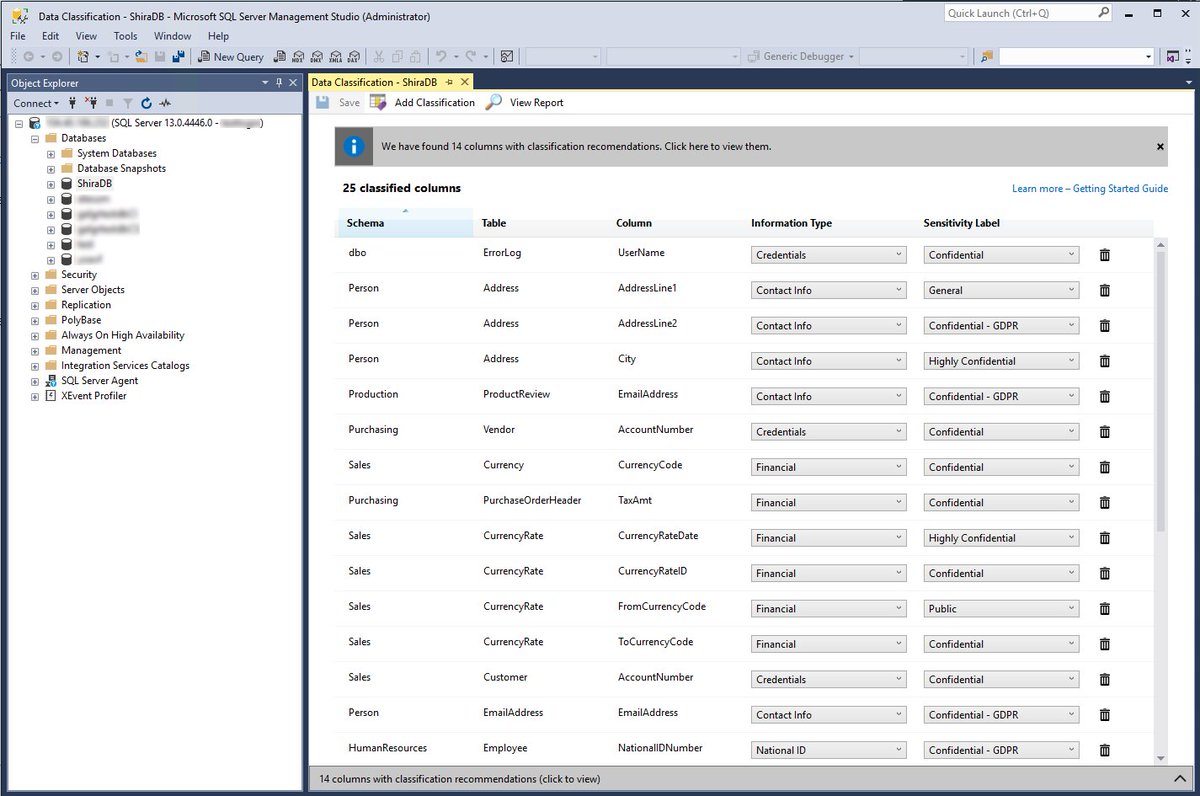Delete classification for AddressLine2 row
The image size is (1200, 796).
click(x=1105, y=326)
